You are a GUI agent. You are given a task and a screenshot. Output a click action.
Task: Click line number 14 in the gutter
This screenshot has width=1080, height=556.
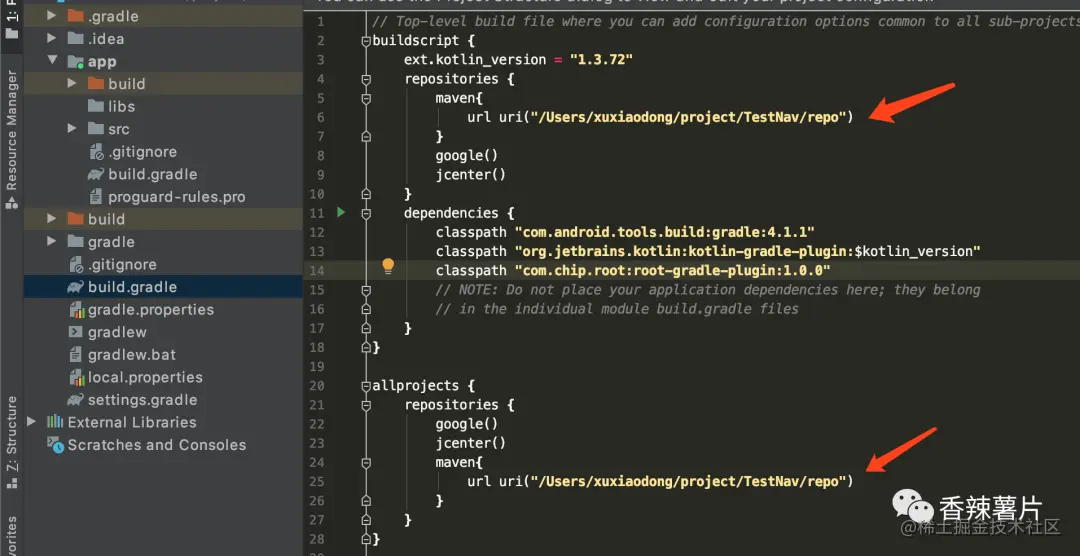point(316,270)
